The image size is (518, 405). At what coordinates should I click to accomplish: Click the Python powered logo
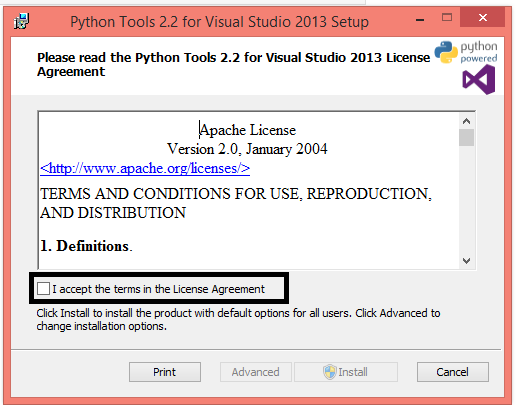pyautogui.click(x=466, y=52)
